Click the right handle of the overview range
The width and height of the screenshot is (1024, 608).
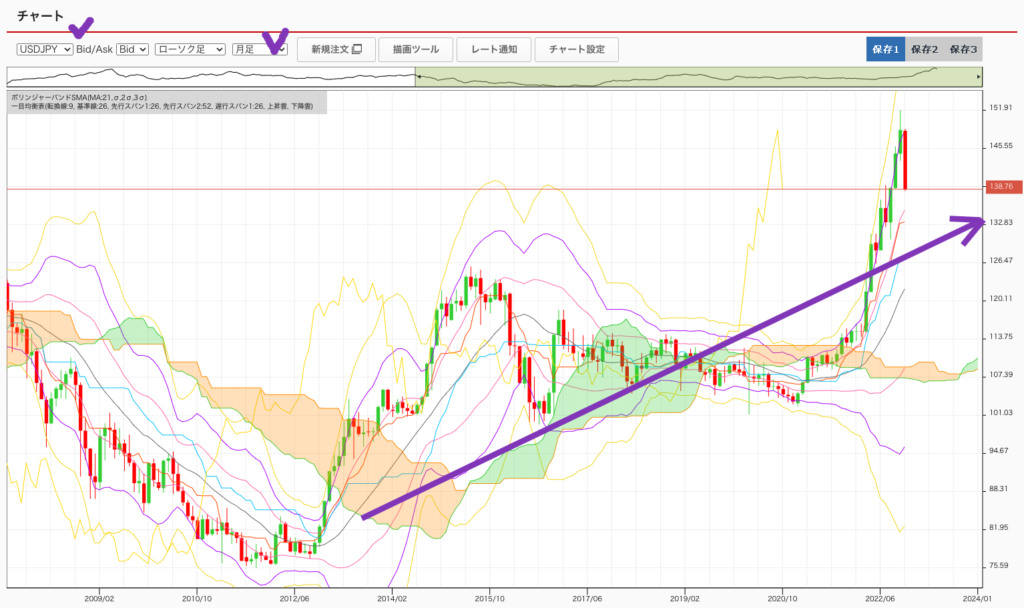(978, 76)
